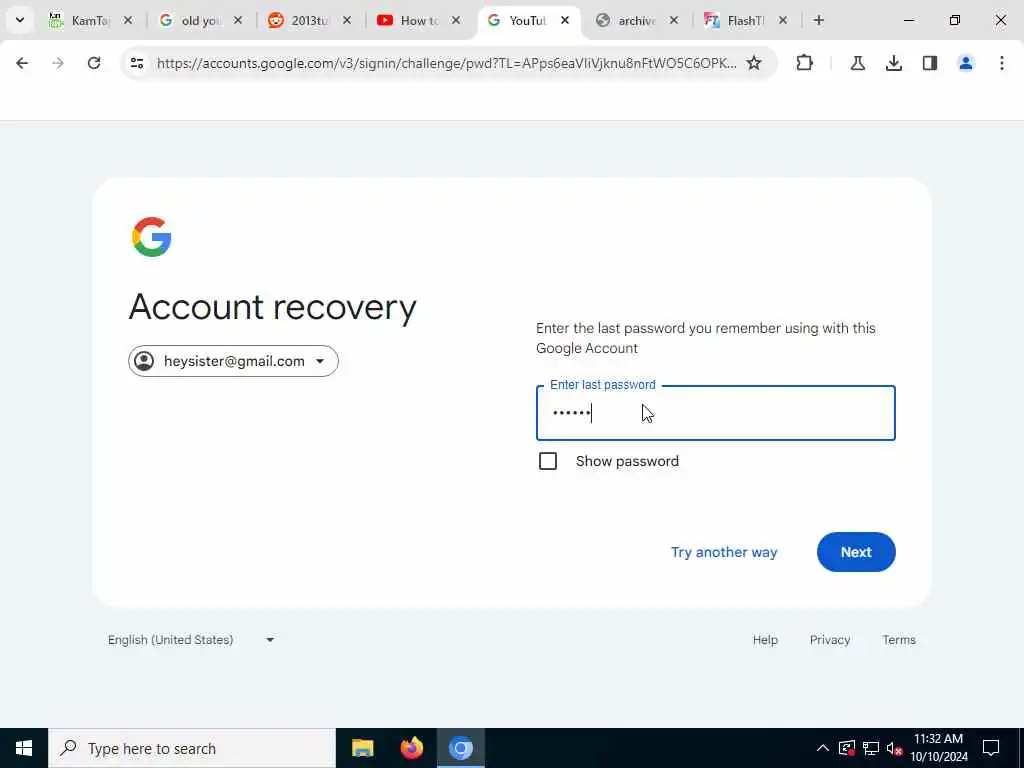Click the browser forward arrow
Viewport: 1024px width, 768px height.
click(58, 63)
